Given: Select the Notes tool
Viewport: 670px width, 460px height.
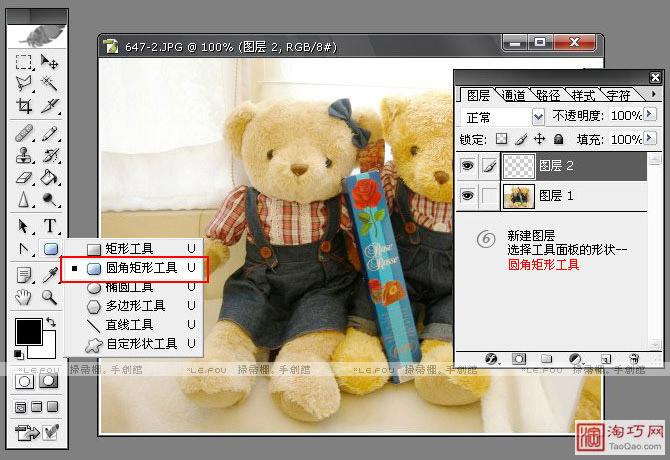Looking at the screenshot, I should (24, 275).
